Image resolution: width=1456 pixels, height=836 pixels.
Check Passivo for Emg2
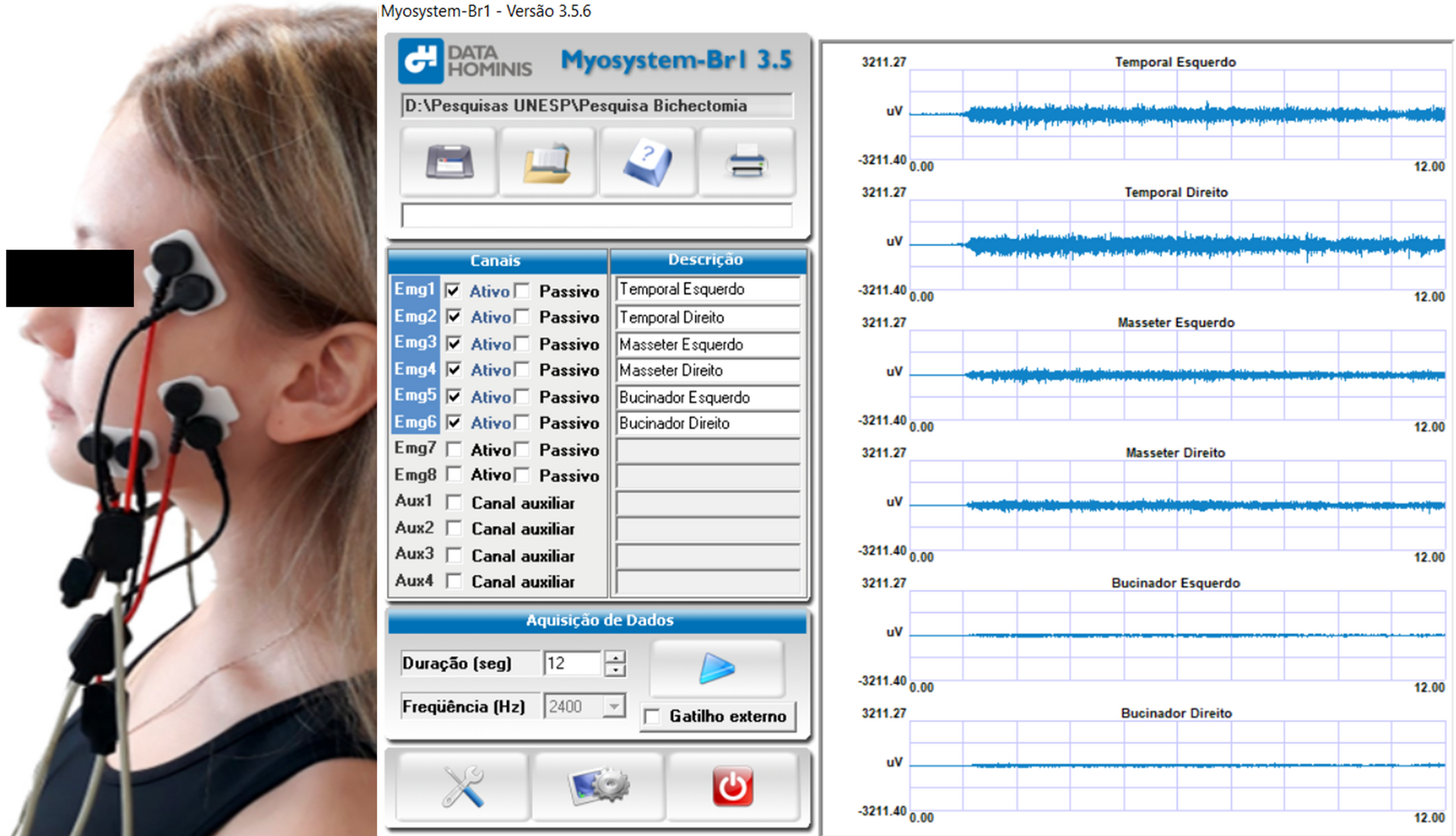click(522, 317)
